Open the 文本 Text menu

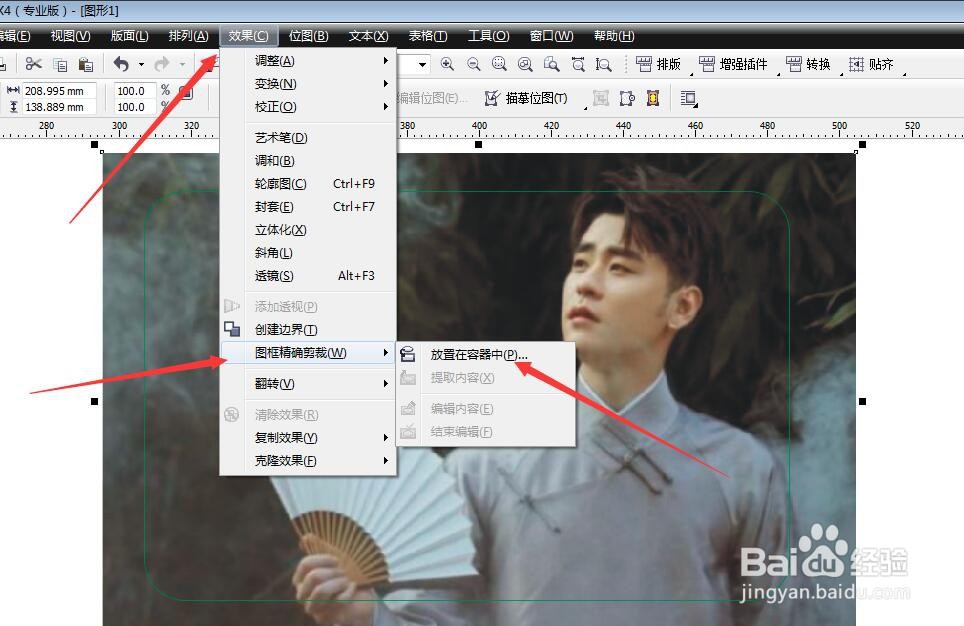pyautogui.click(x=368, y=36)
